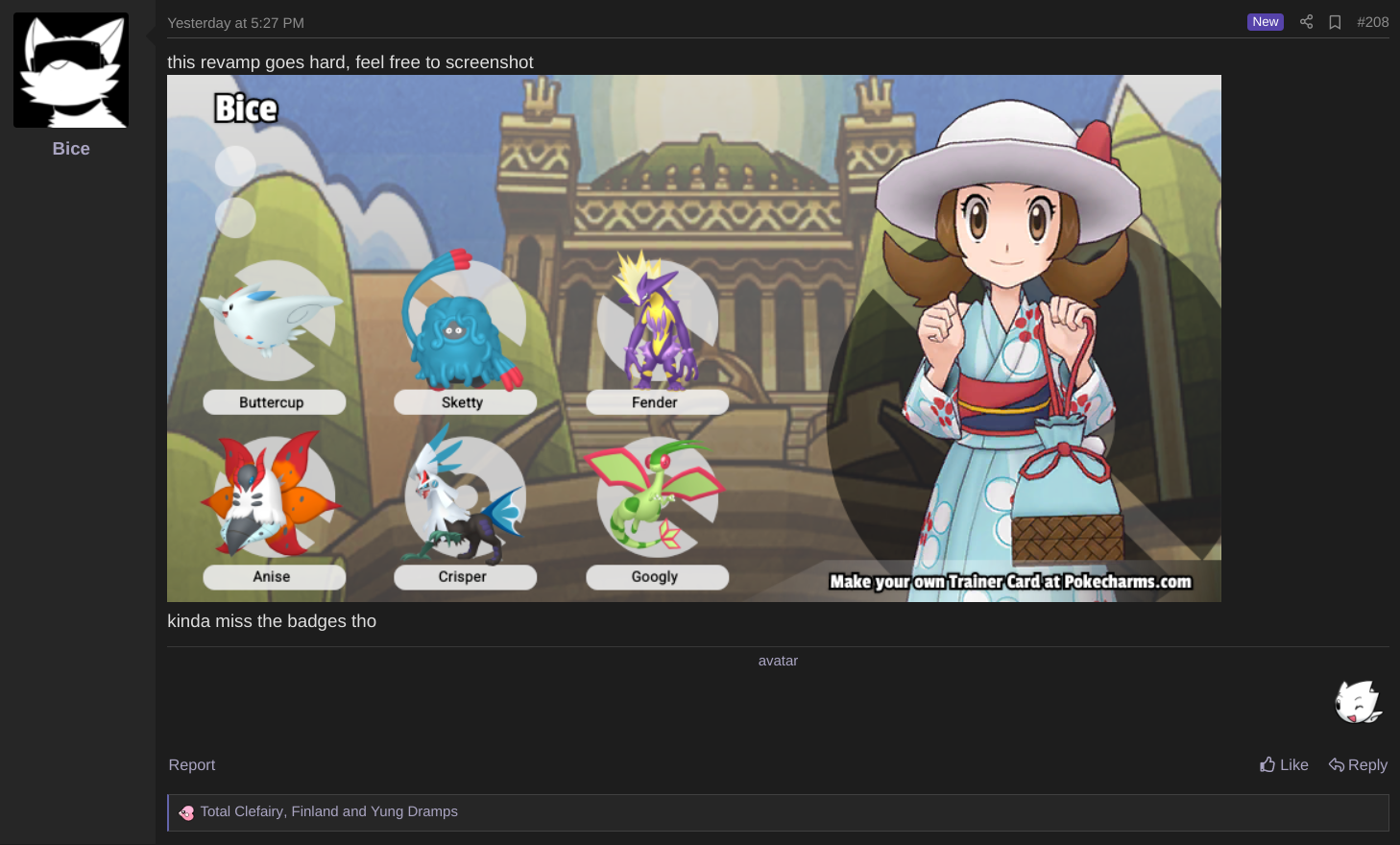1400x845 pixels.
Task: Open post number #208 permalink
Action: [1372, 22]
